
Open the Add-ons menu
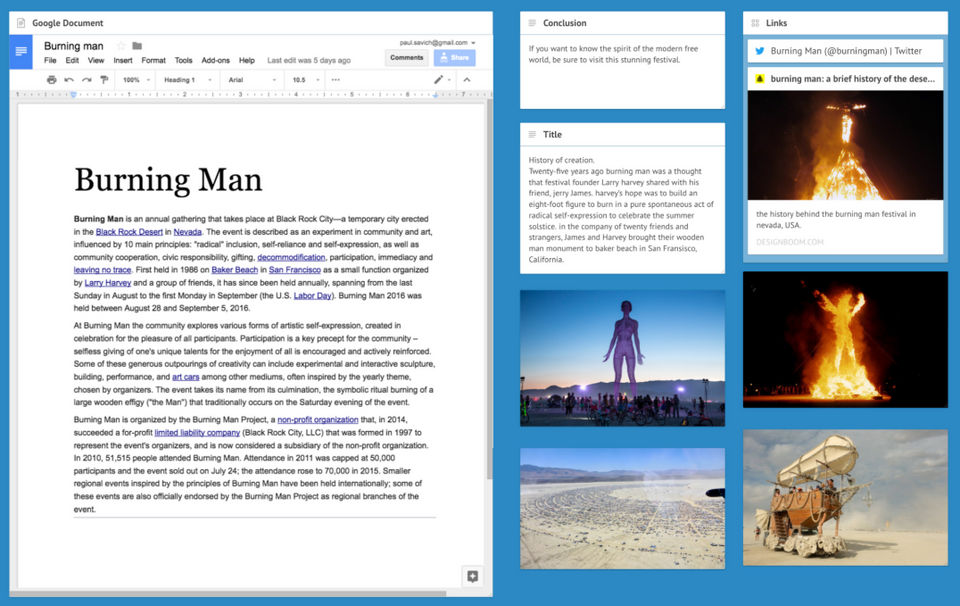[x=216, y=61]
